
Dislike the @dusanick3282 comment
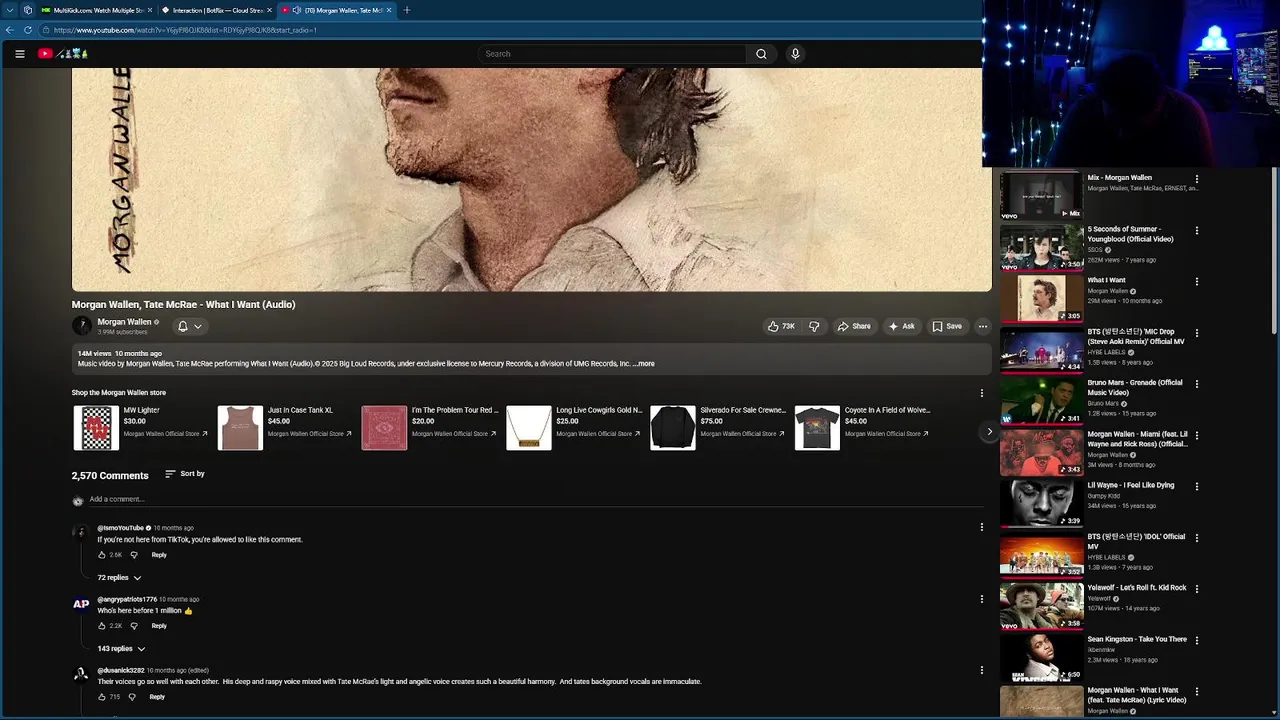[132, 697]
